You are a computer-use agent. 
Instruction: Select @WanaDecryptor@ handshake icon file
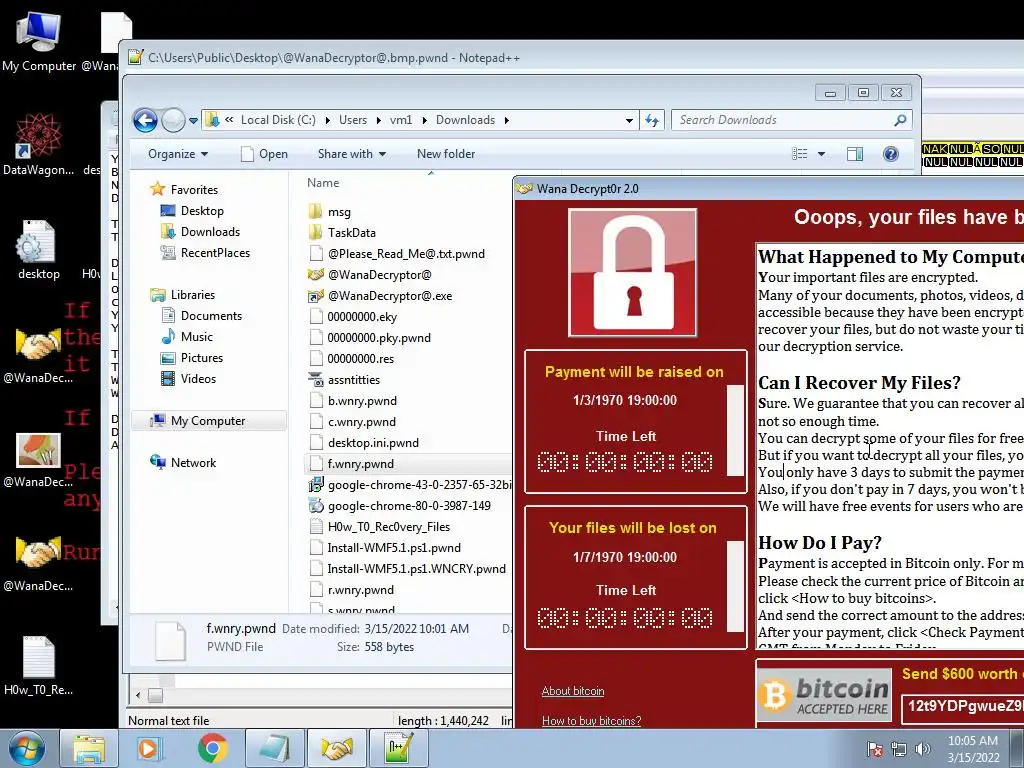click(370, 274)
